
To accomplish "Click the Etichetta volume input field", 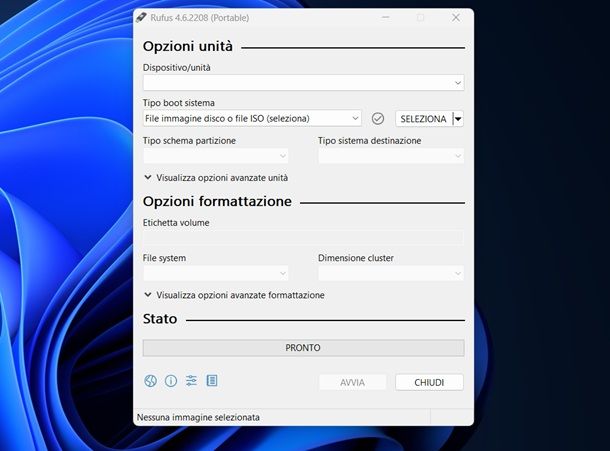I will [x=303, y=238].
